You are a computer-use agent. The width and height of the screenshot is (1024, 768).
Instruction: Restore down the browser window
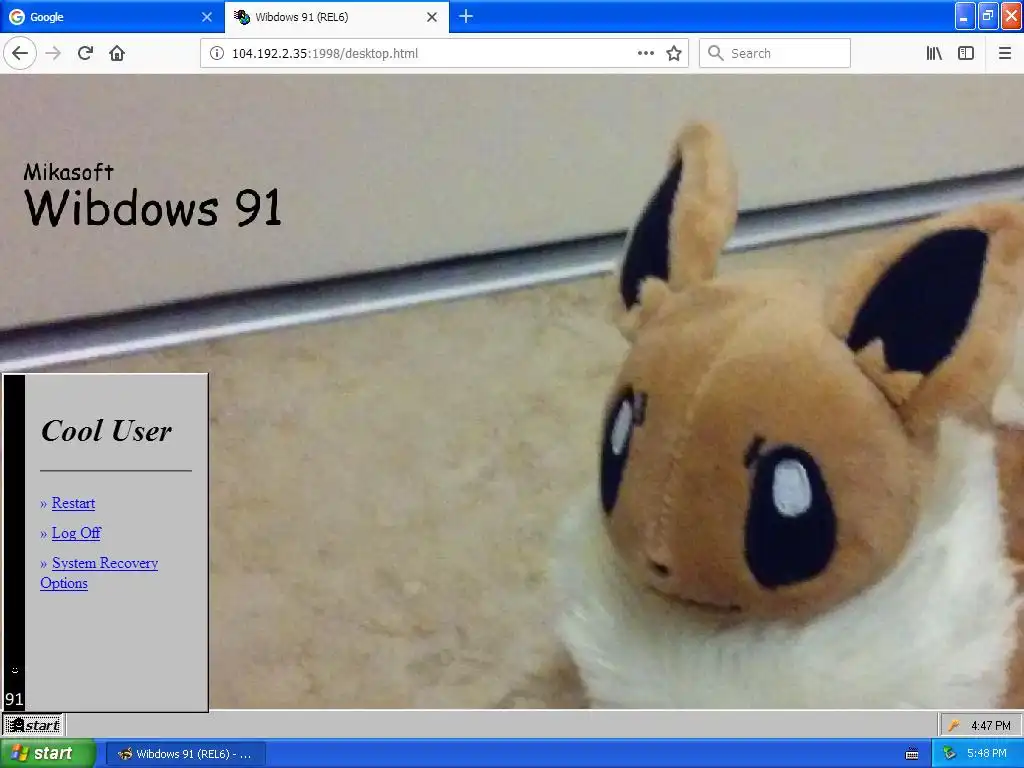click(x=989, y=16)
